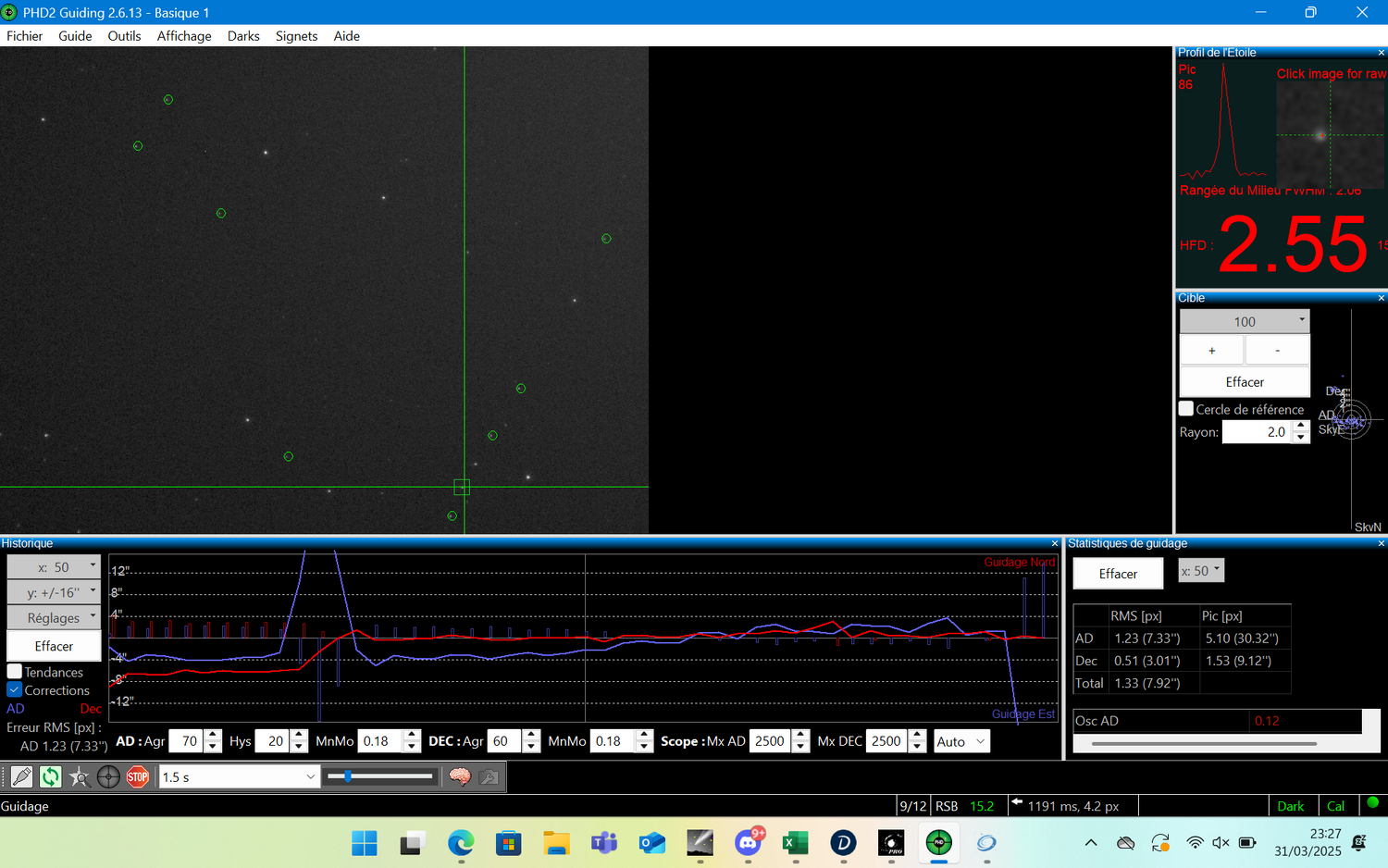Click the plus button in Cible panel
1388x868 pixels.
(x=1212, y=351)
